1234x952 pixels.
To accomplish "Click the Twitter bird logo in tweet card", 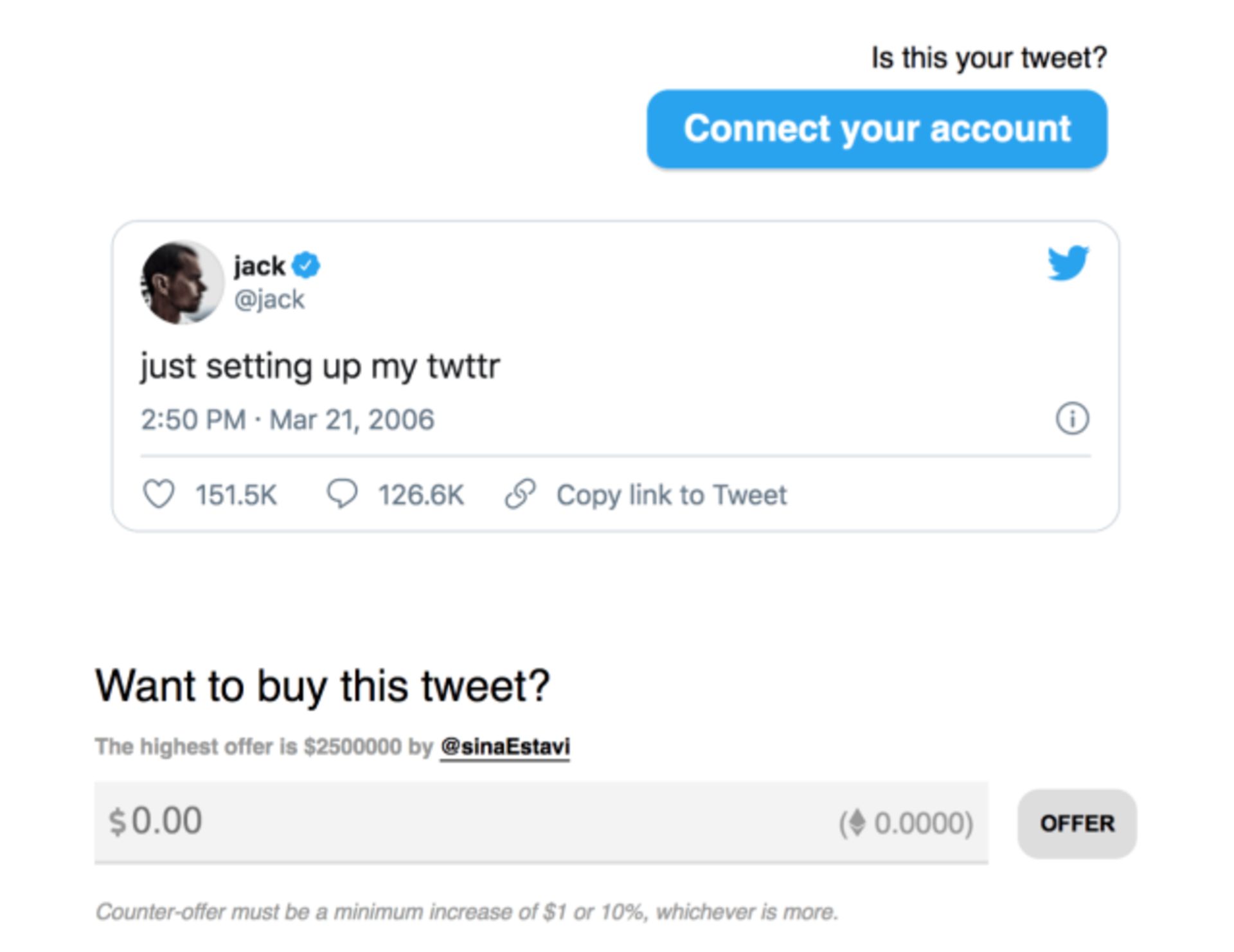I will [x=1068, y=262].
